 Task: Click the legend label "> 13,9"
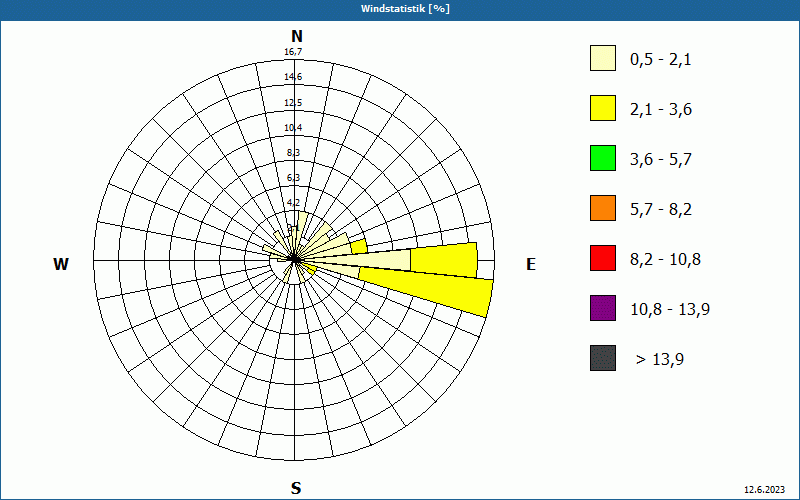click(660, 360)
